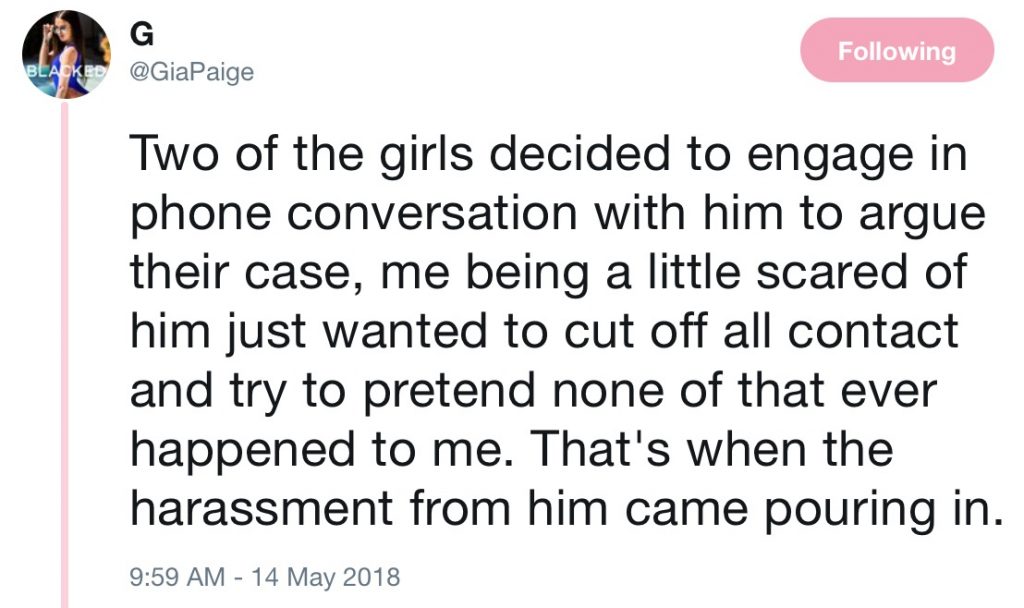Click the pink thread connector line

65,354
